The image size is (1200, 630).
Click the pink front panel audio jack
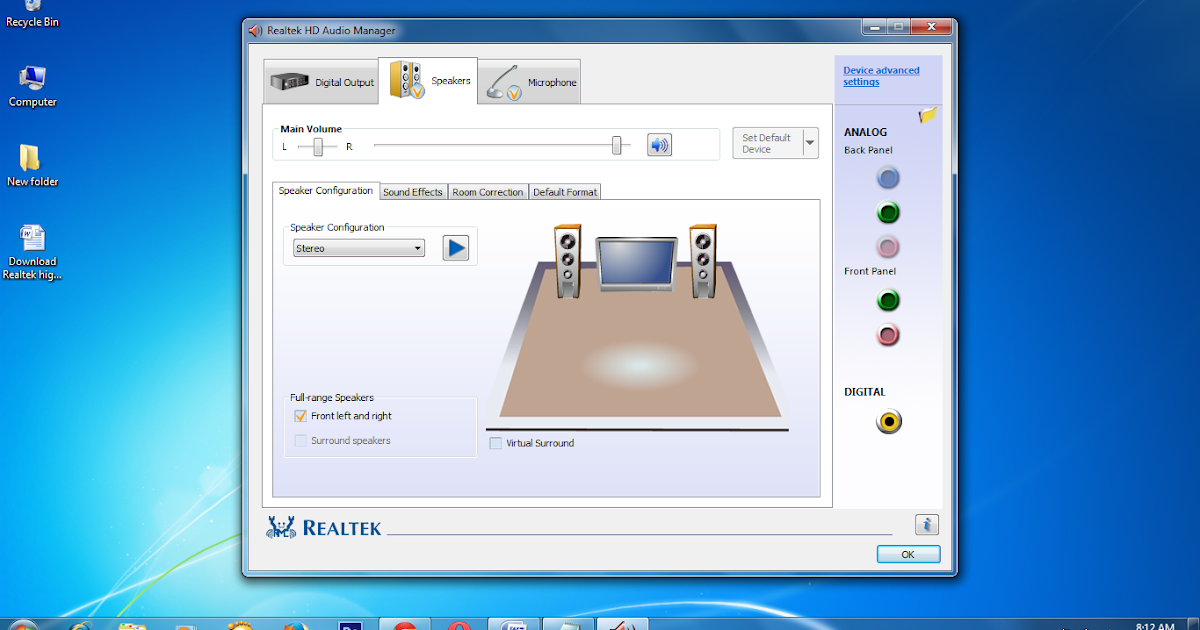(888, 335)
